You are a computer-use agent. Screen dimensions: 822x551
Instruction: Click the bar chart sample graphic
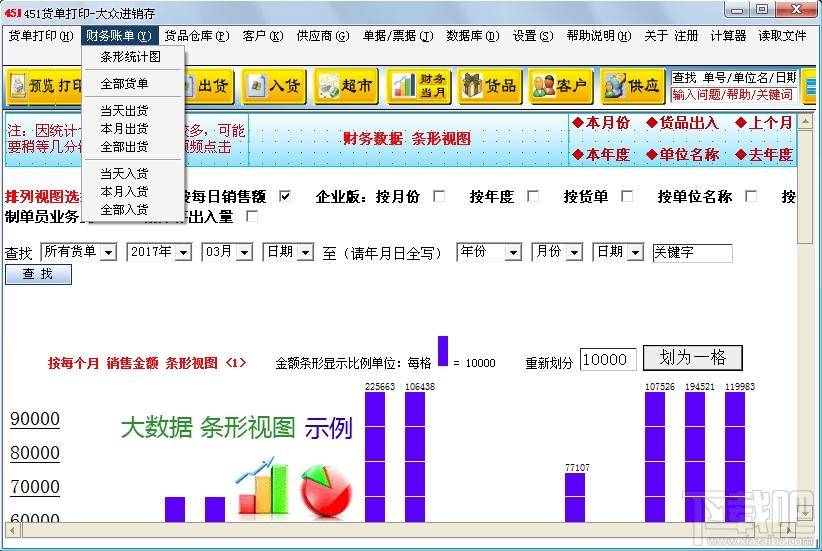click(262, 486)
